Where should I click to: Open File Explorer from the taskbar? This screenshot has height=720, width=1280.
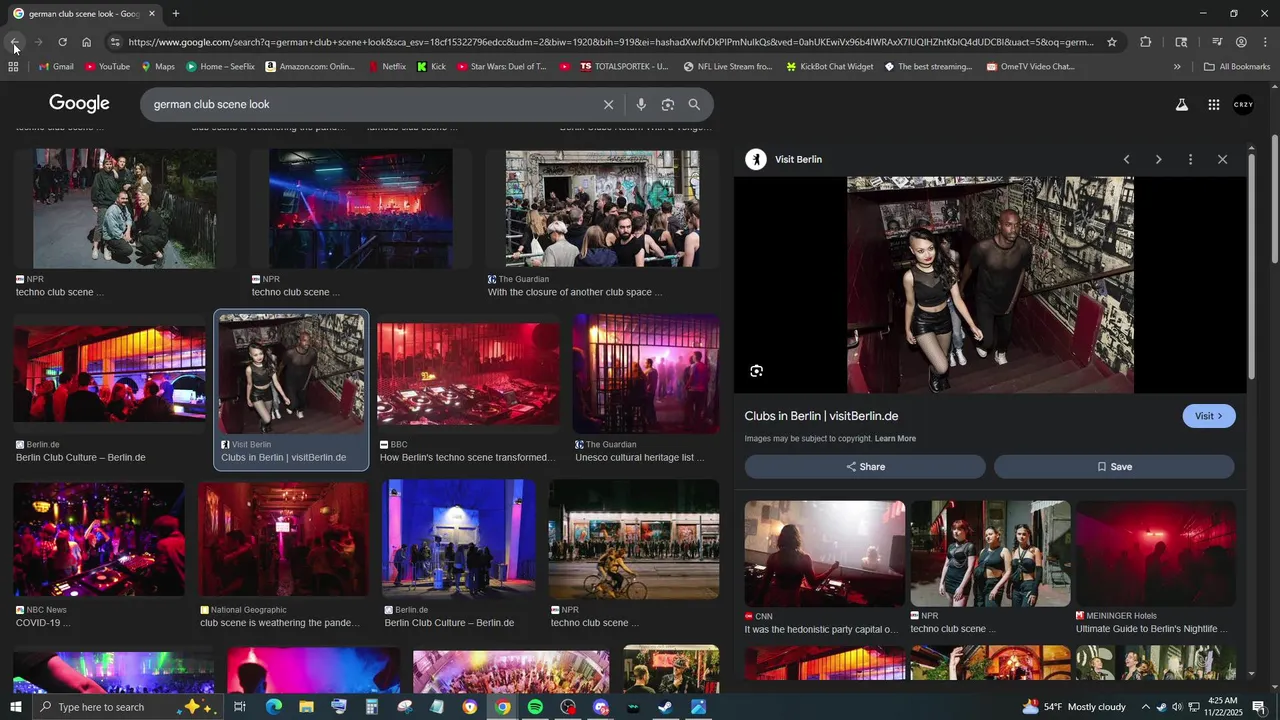(306, 707)
